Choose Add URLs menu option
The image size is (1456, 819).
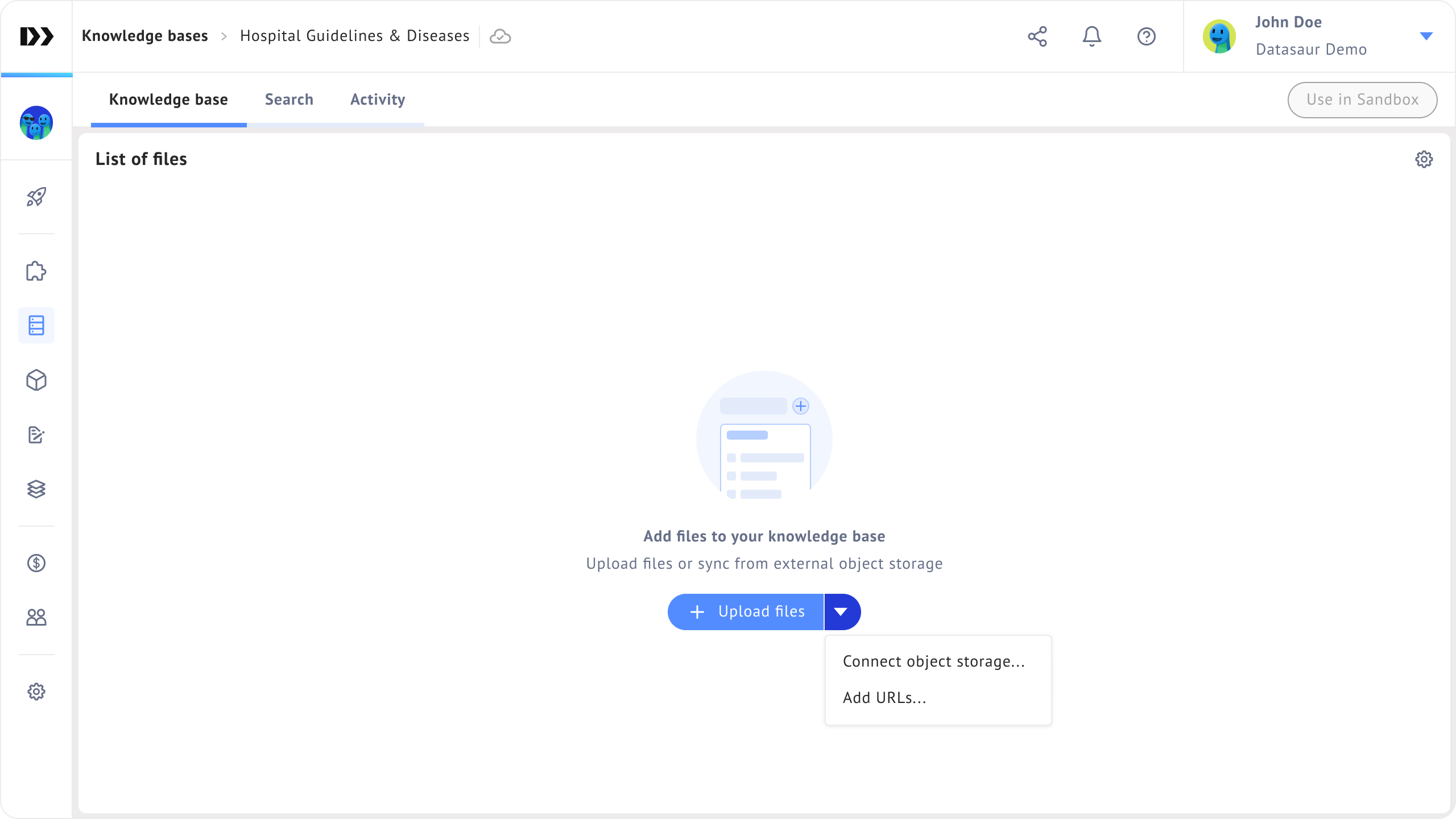tap(884, 698)
